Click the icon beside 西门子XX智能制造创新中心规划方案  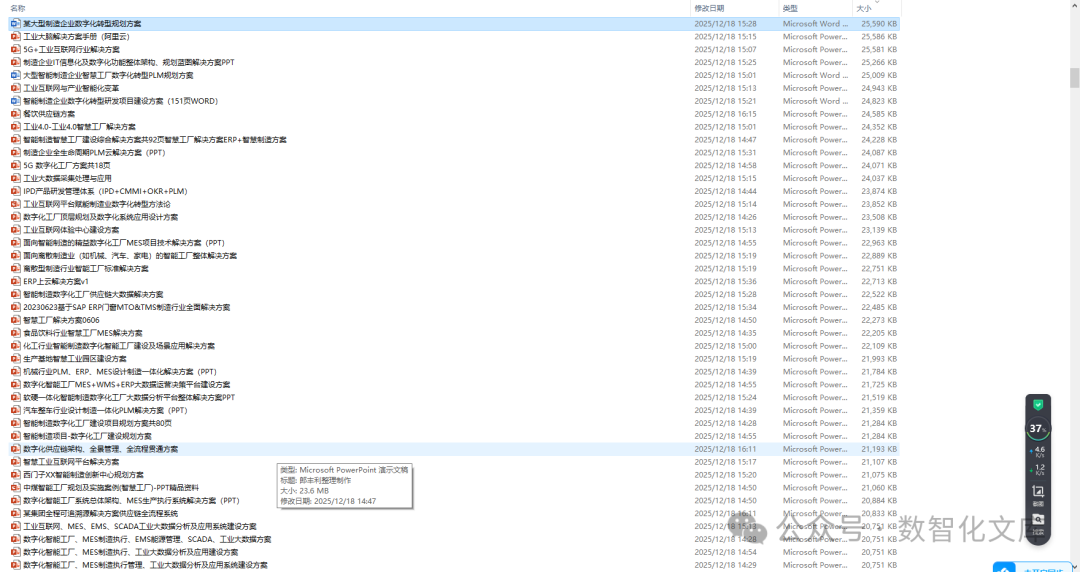[16, 475]
